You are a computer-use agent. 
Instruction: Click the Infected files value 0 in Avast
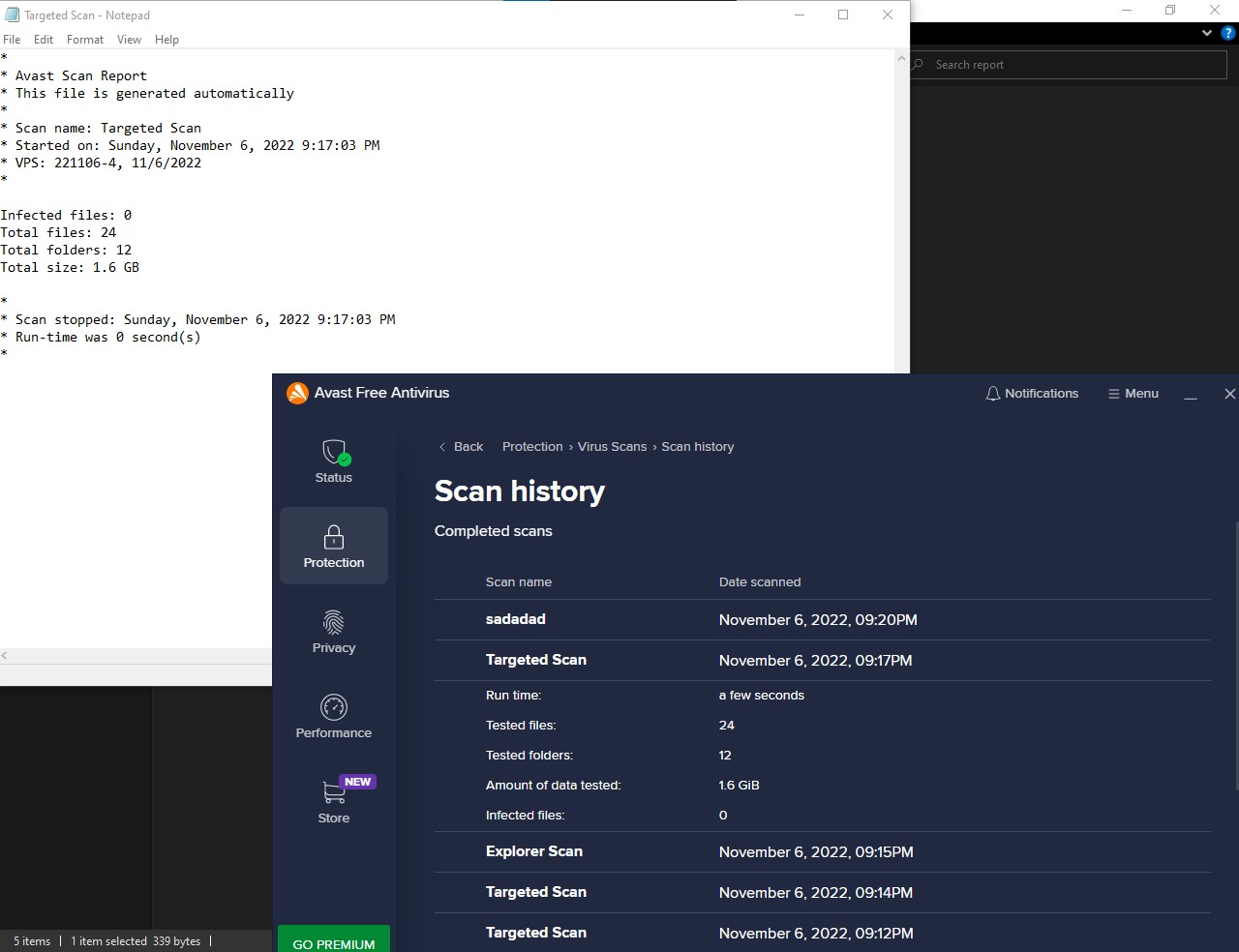[723, 816]
